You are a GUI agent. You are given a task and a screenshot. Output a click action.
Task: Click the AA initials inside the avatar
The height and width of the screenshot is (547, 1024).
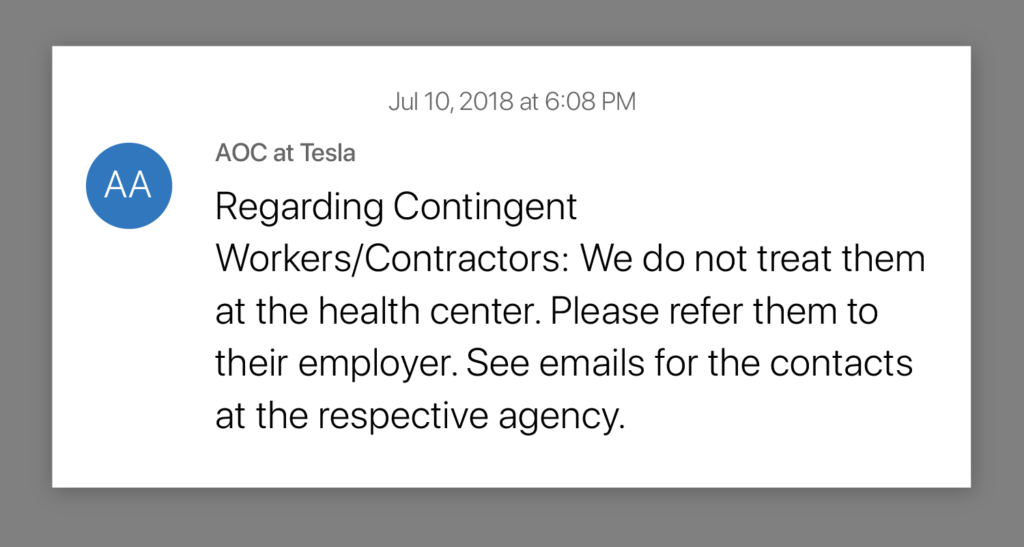coord(128,185)
